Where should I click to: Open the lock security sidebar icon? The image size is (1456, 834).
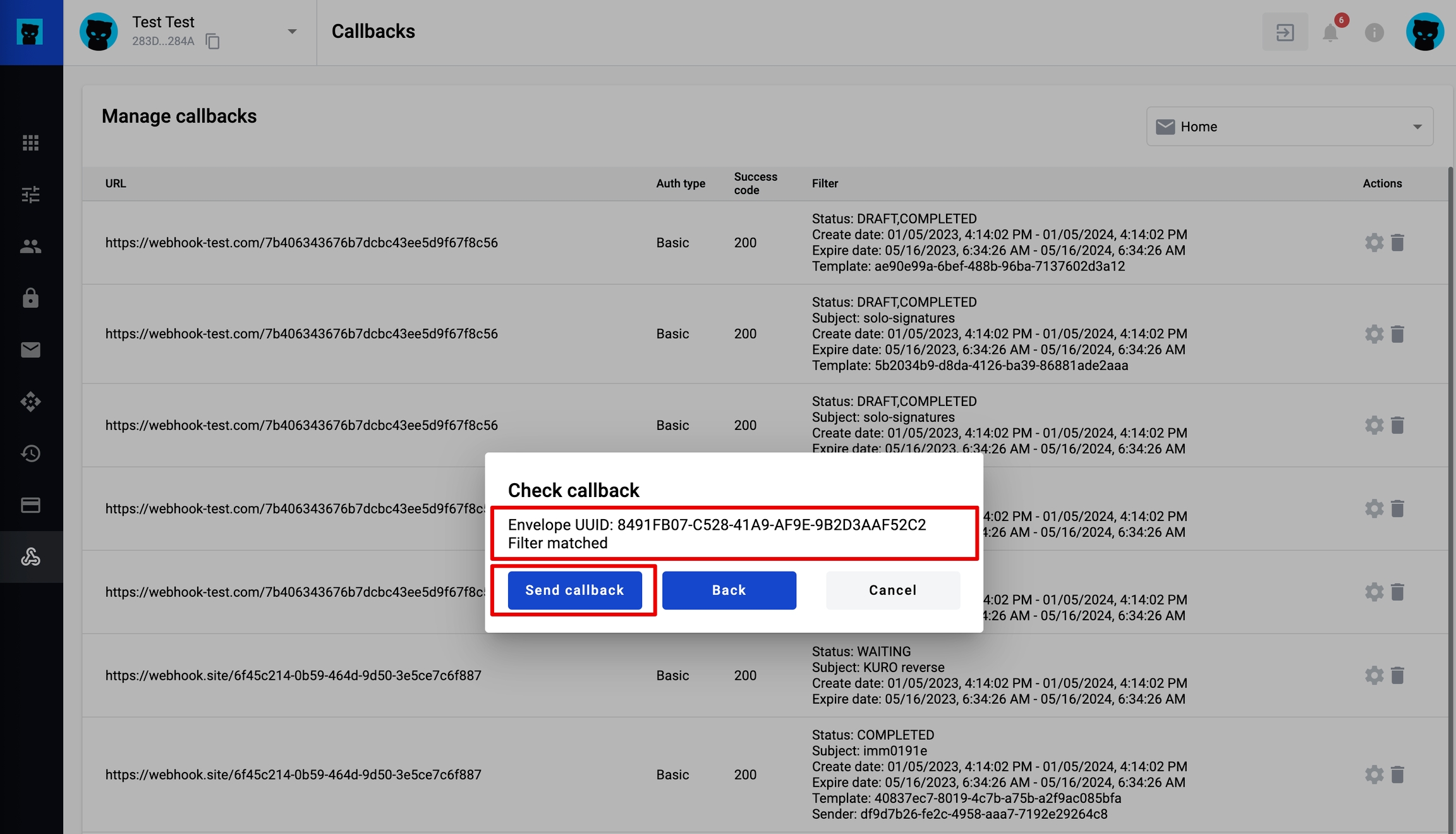pos(30,298)
